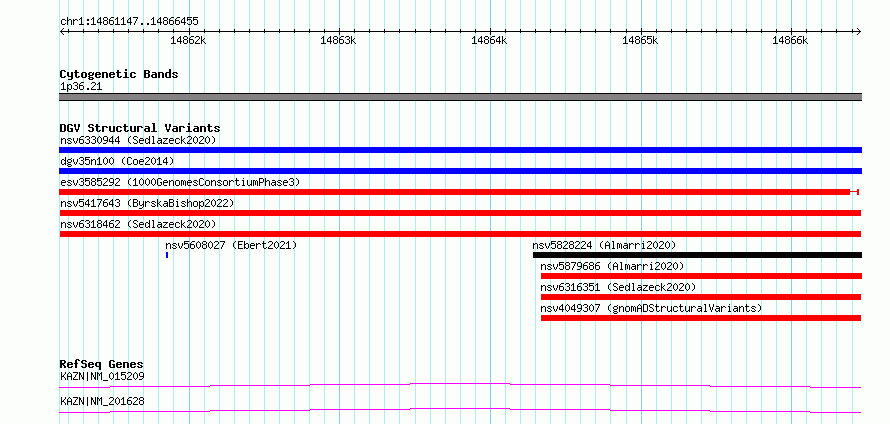Viewport: 890px width, 424px height.
Task: Click the magenta line for KAZN|NM_015209
Action: coord(460,385)
